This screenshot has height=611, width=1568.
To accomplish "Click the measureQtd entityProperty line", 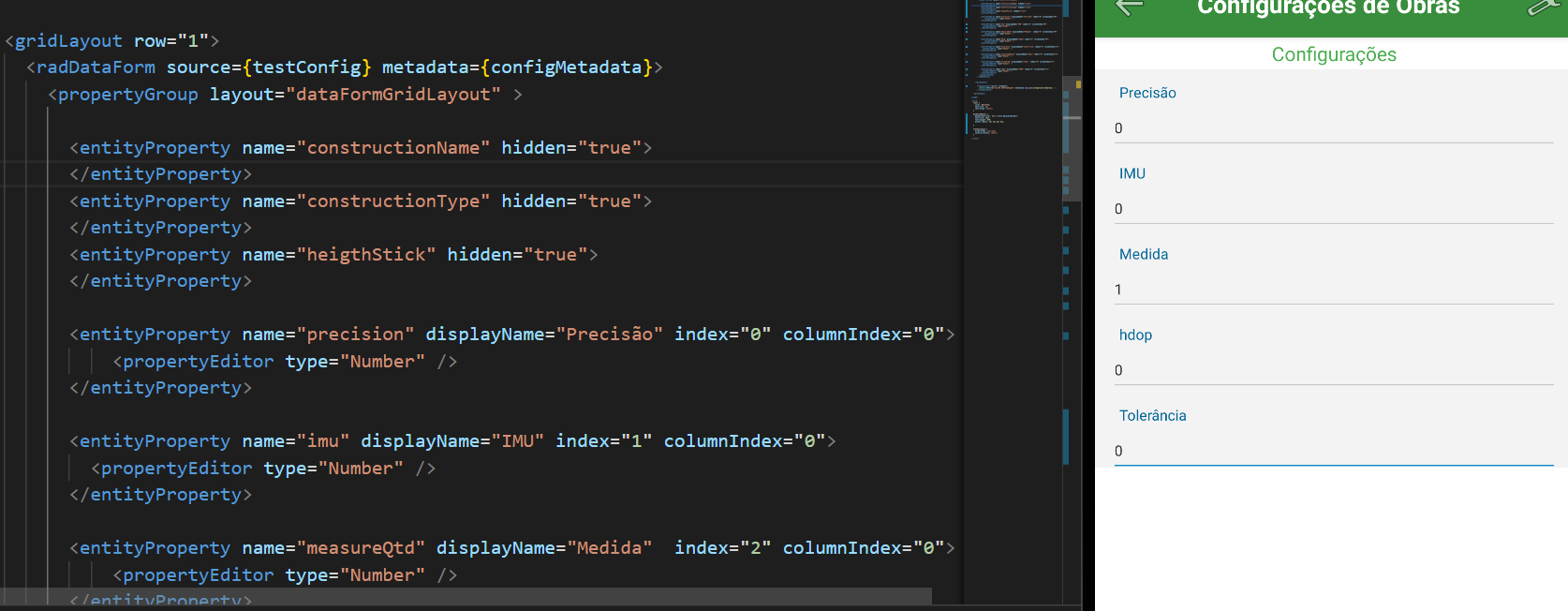I will [x=512, y=547].
